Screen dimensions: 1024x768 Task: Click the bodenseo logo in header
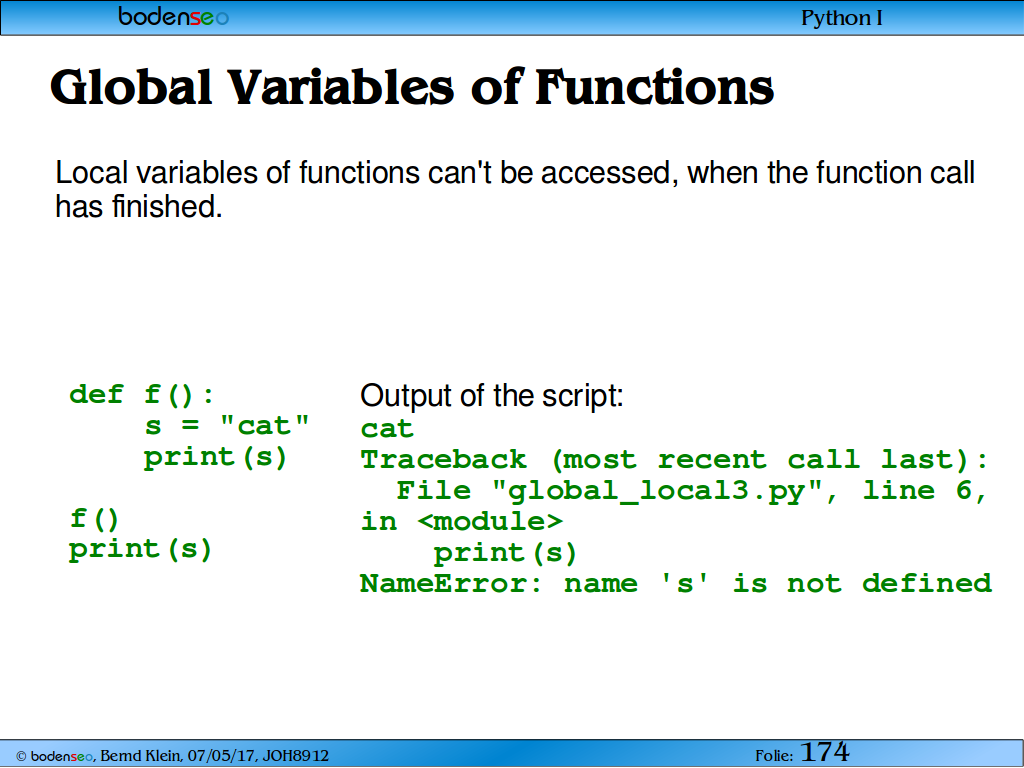click(x=174, y=16)
